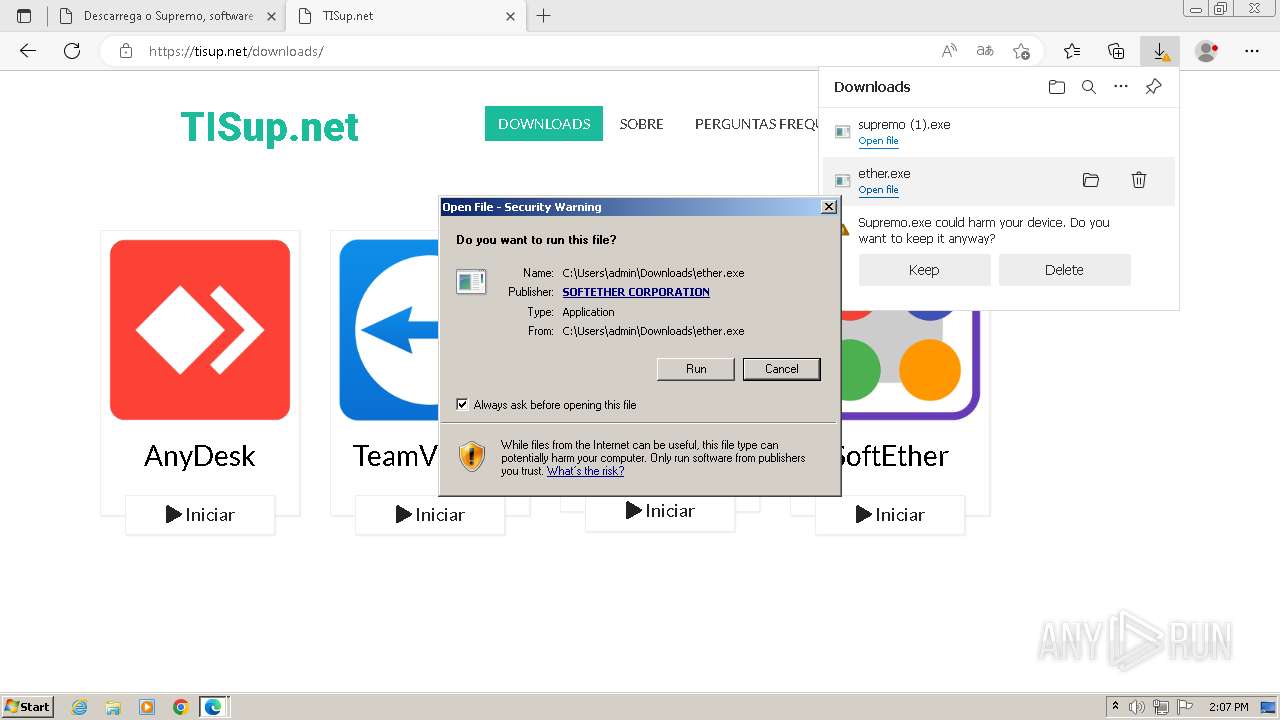Click Run in the Security Warning dialog
1280x720 pixels.
(696, 369)
